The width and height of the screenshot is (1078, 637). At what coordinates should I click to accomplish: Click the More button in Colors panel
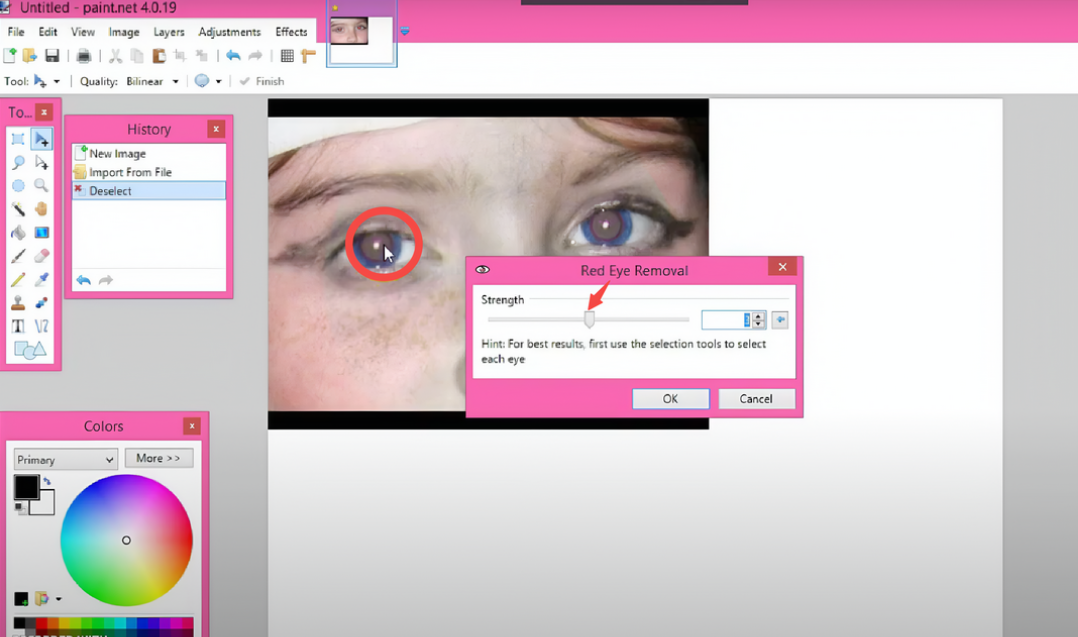[159, 457]
